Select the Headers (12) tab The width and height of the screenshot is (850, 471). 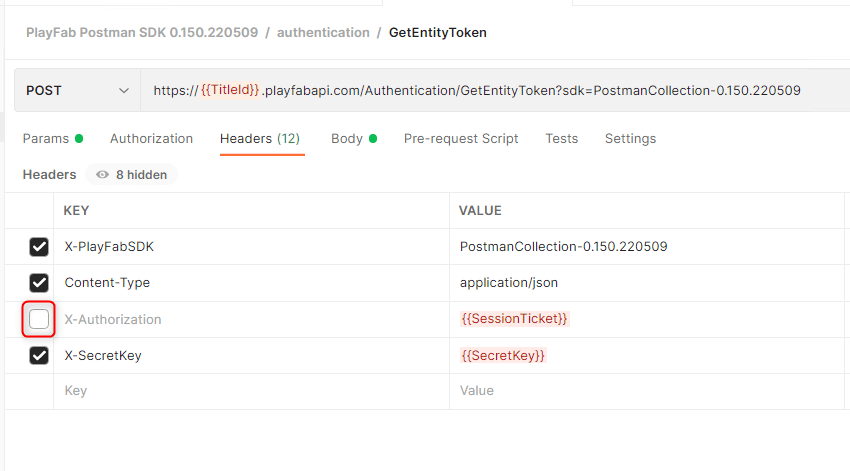pos(260,139)
